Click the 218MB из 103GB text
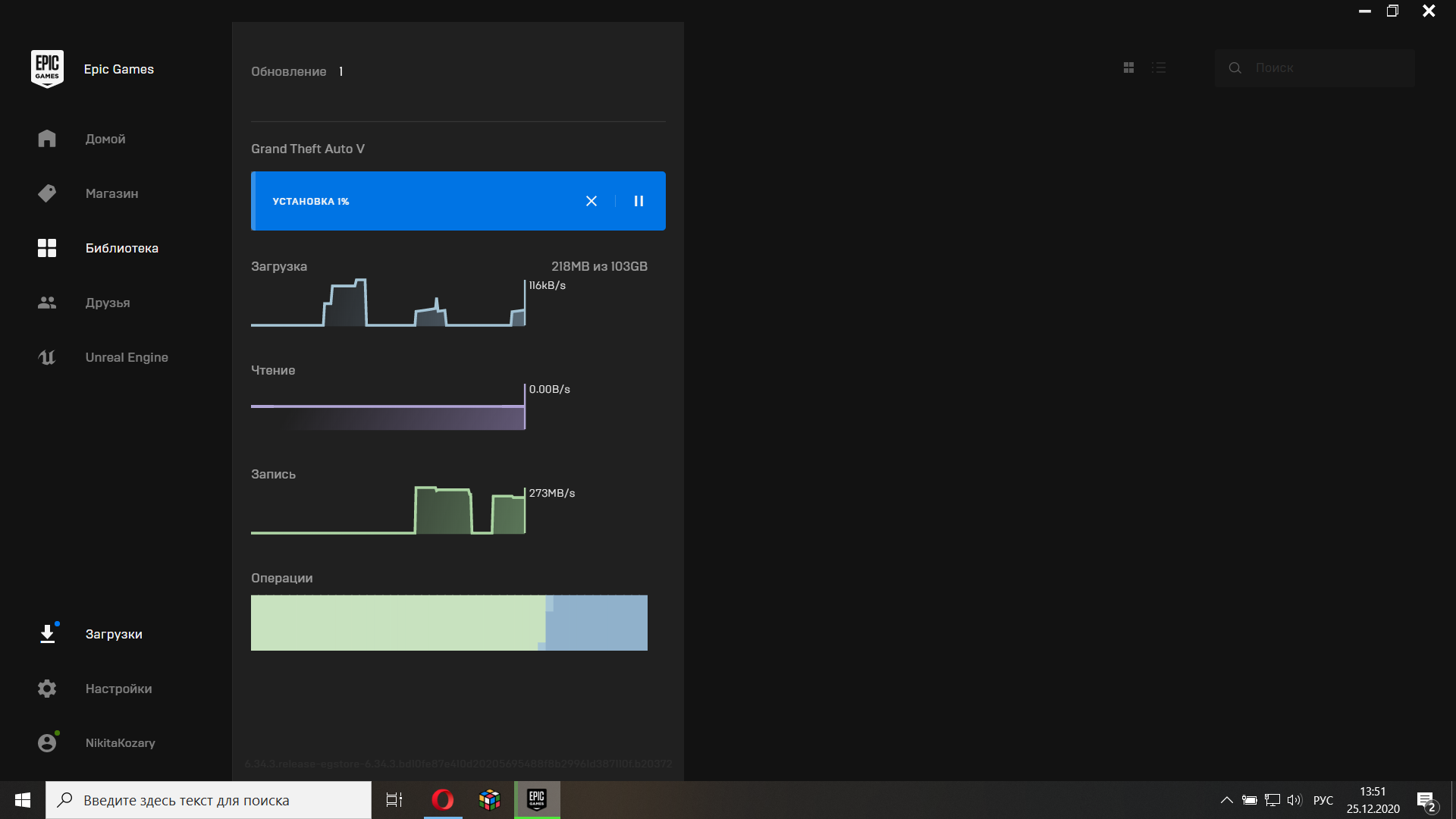The width and height of the screenshot is (1456, 819). [599, 266]
